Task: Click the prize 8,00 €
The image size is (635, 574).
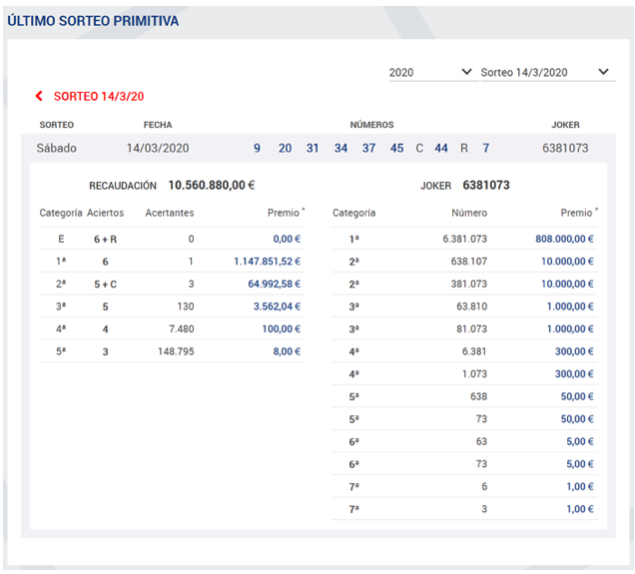Action: [x=287, y=352]
